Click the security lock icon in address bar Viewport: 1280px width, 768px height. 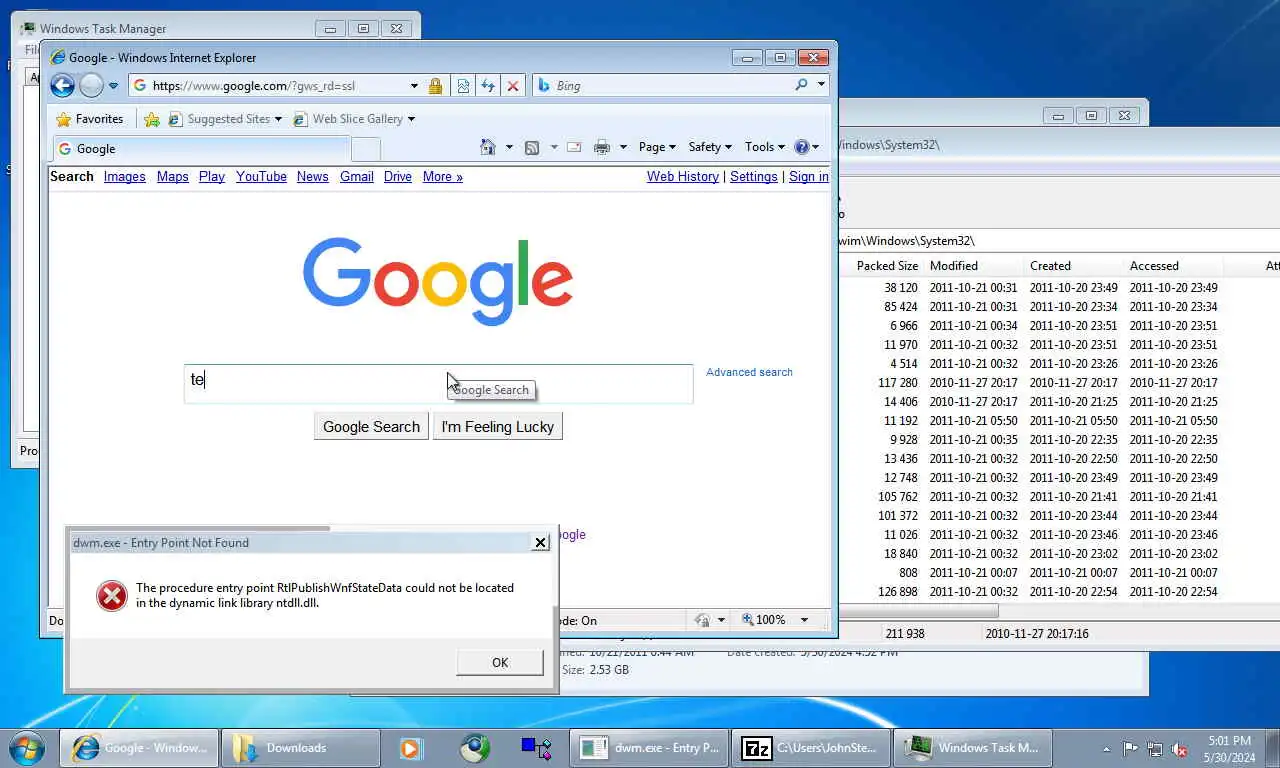click(435, 86)
